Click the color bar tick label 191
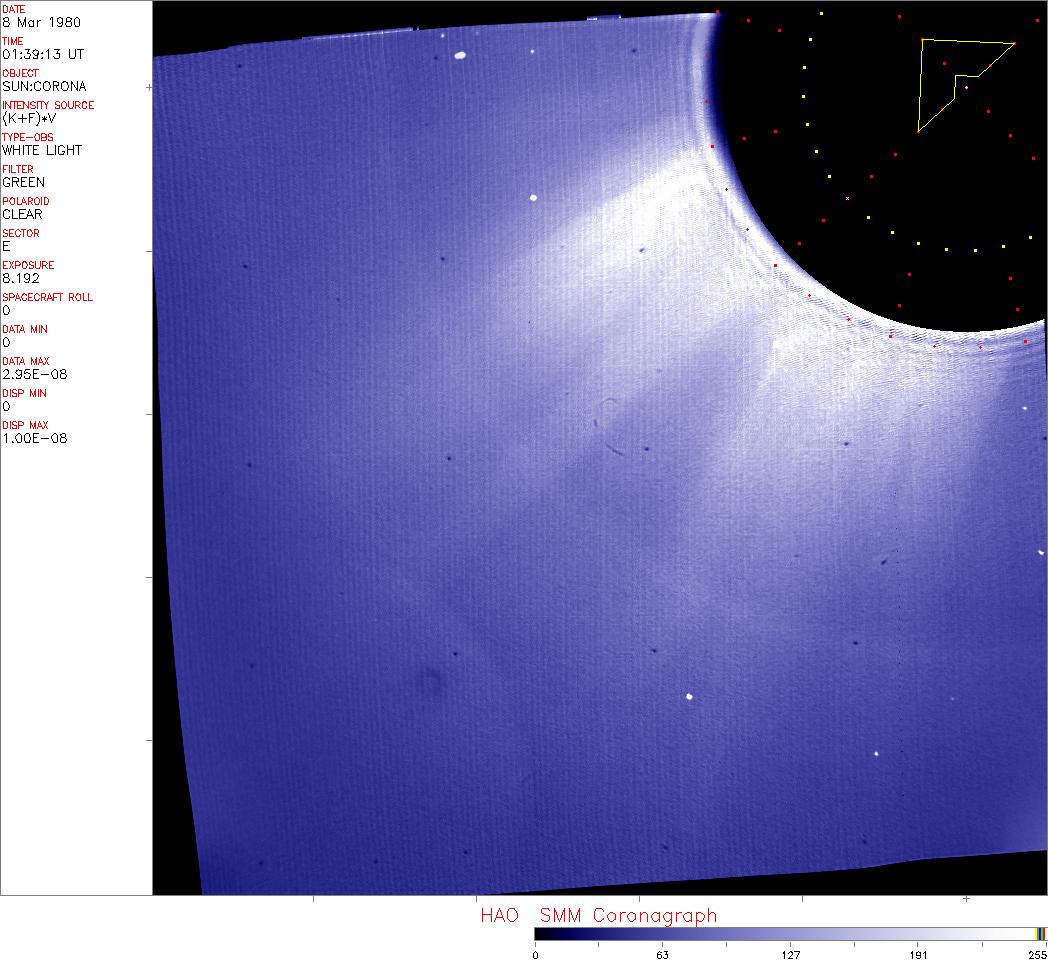The height and width of the screenshot is (960, 1048). point(918,955)
